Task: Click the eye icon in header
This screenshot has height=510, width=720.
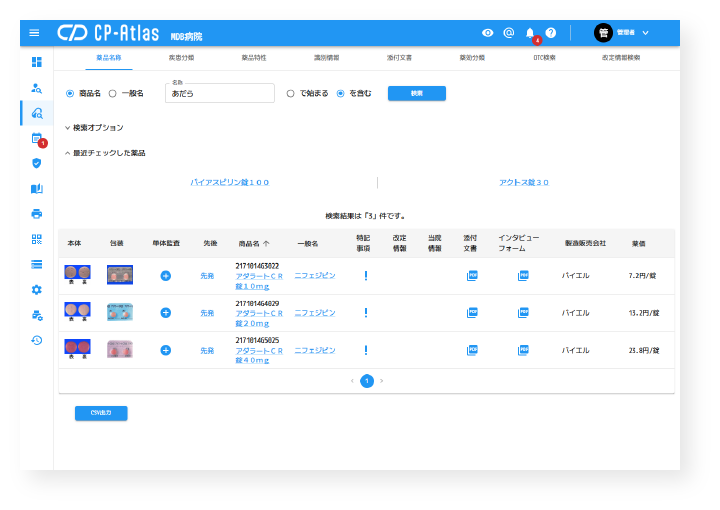Action: coord(487,33)
